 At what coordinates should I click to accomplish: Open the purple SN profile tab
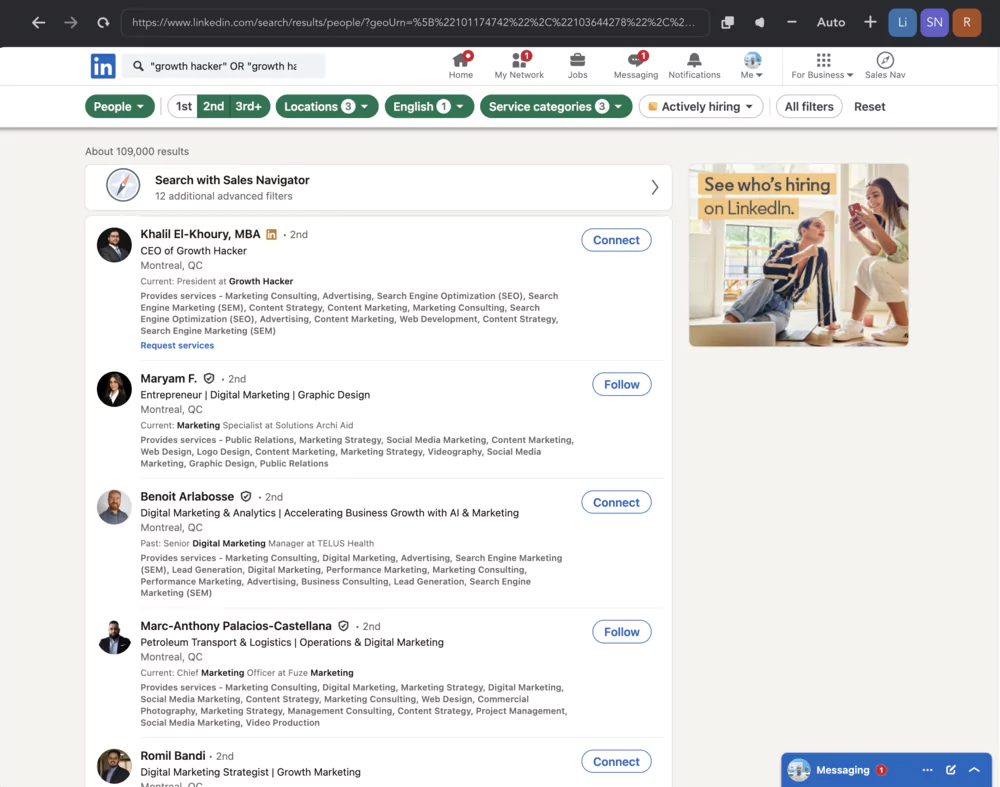934,22
